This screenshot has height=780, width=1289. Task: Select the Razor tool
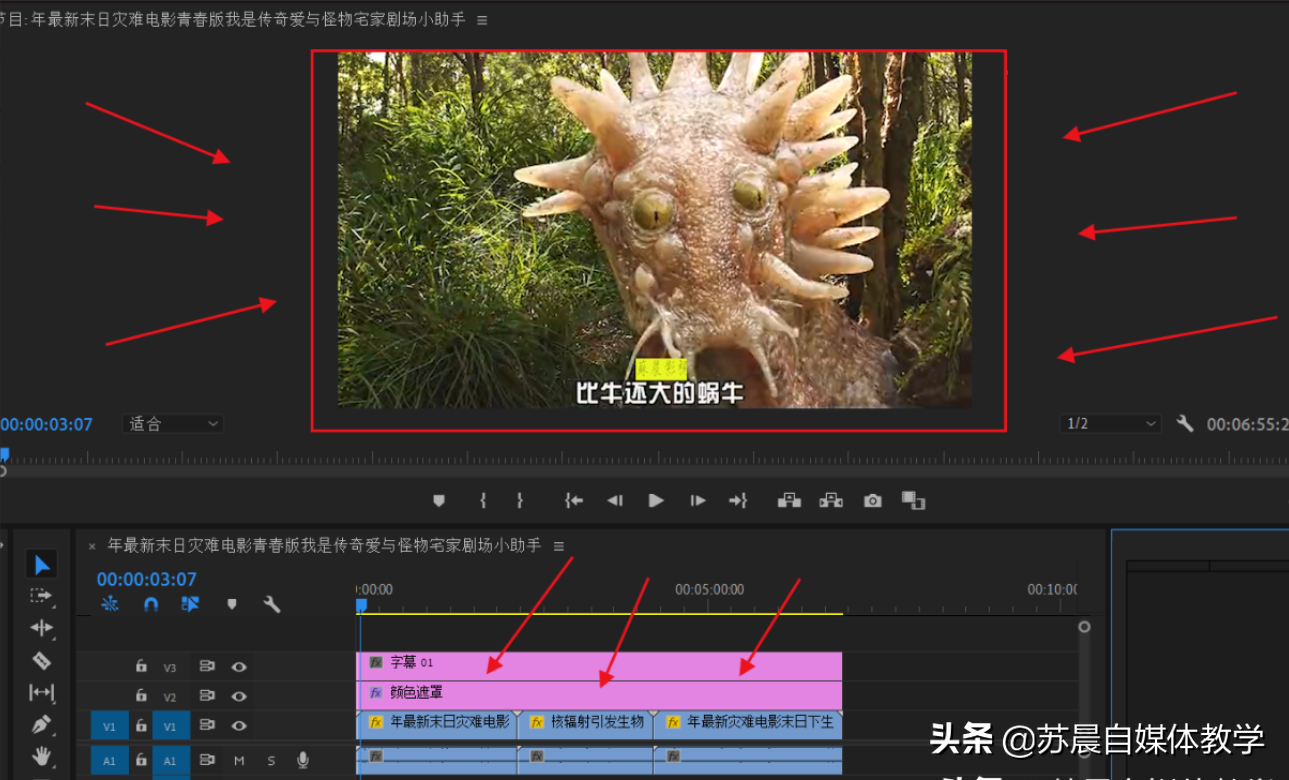(41, 660)
